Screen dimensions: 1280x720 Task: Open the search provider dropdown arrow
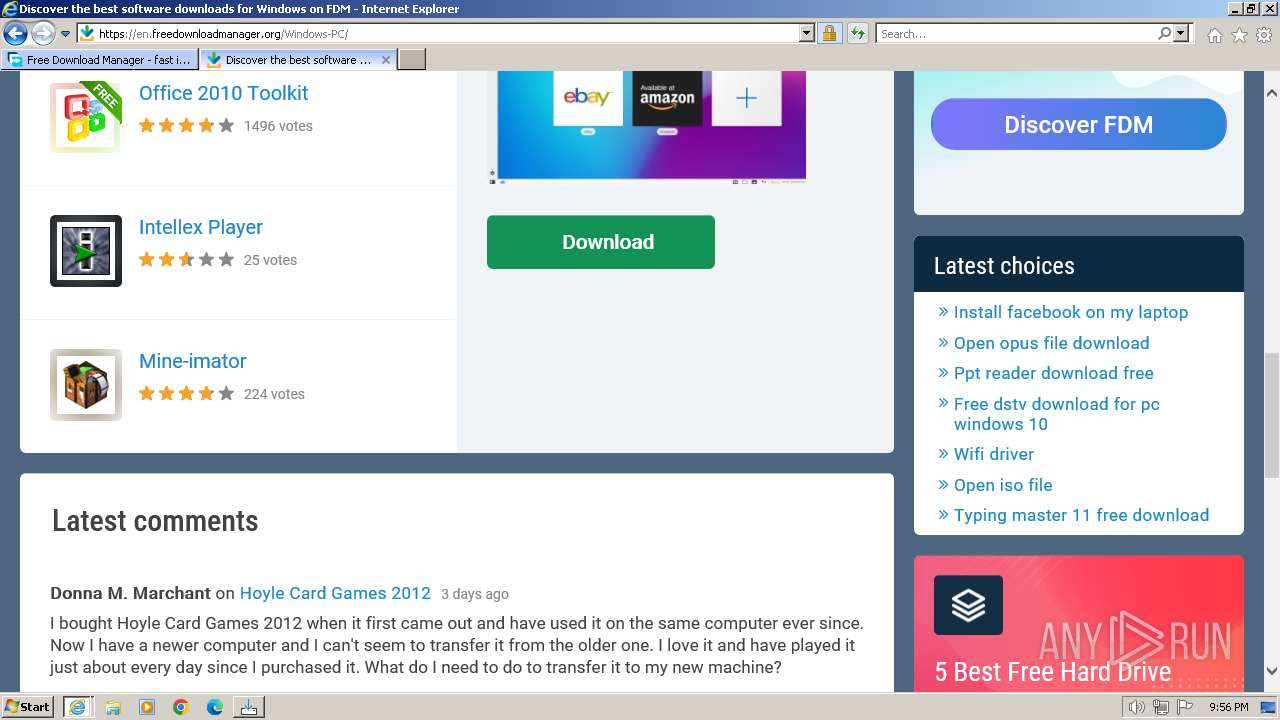(x=1181, y=33)
